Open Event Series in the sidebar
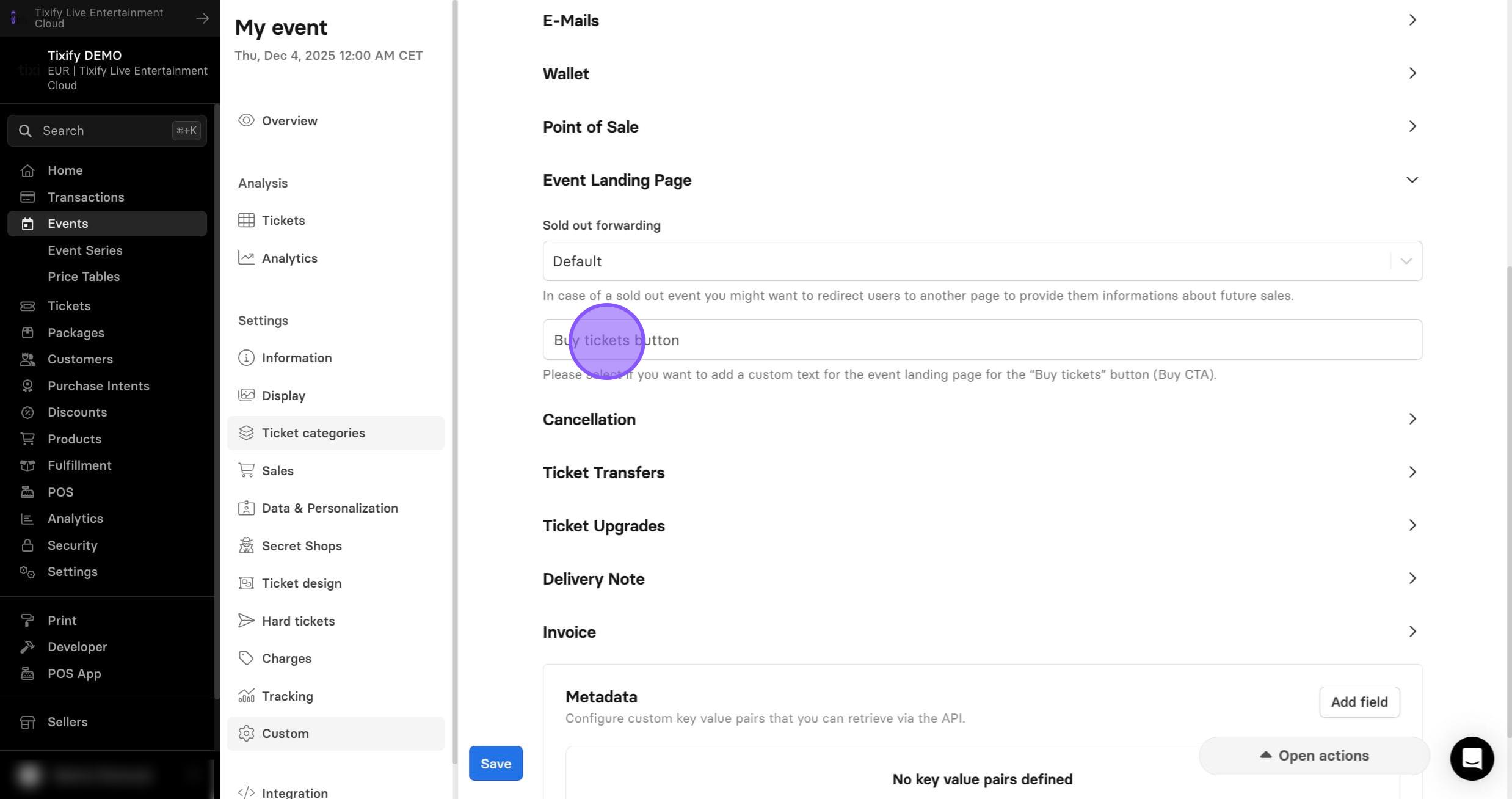1512x799 pixels. (x=85, y=250)
